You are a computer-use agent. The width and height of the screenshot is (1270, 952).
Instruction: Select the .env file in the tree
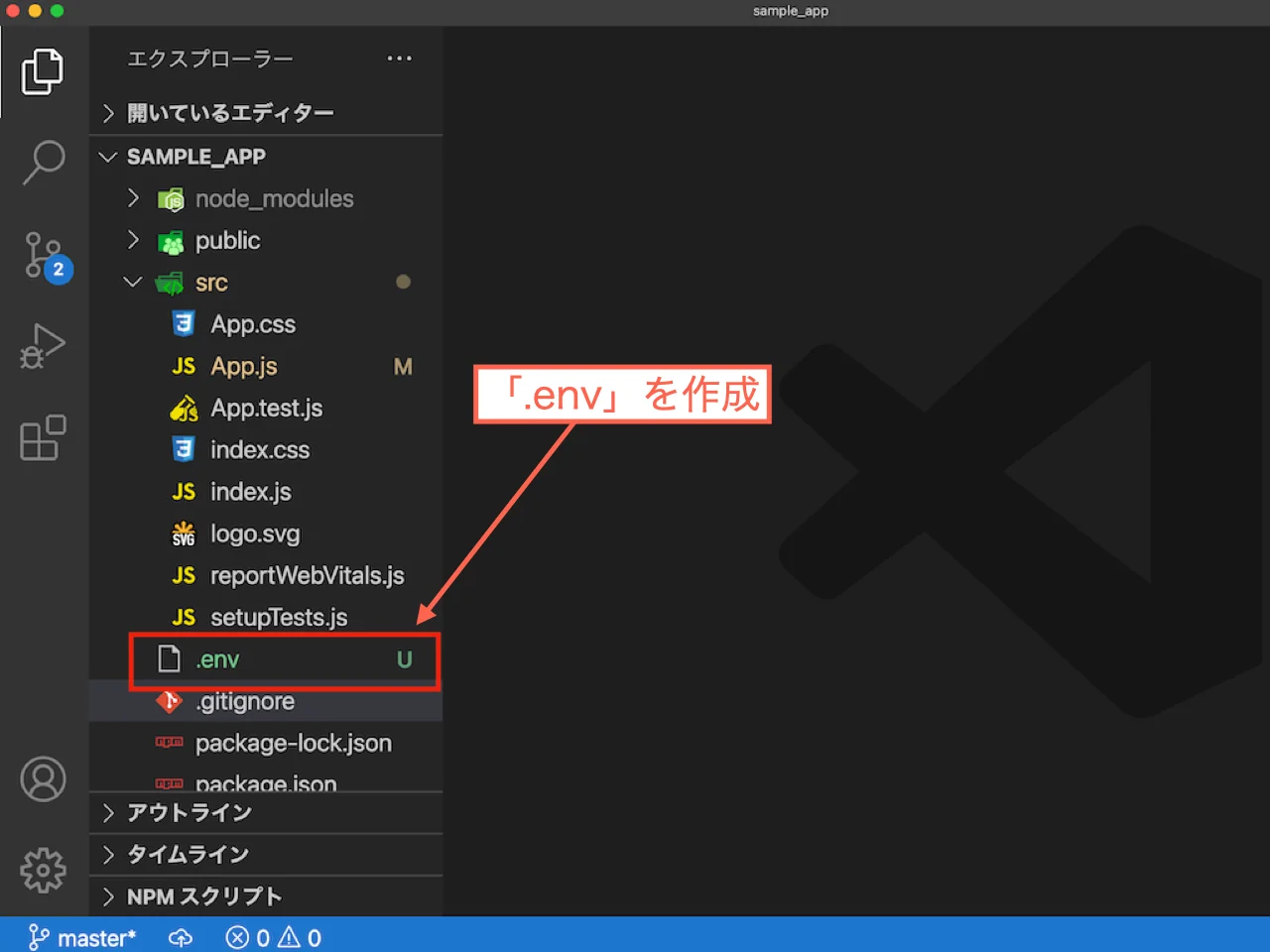pyautogui.click(x=220, y=658)
